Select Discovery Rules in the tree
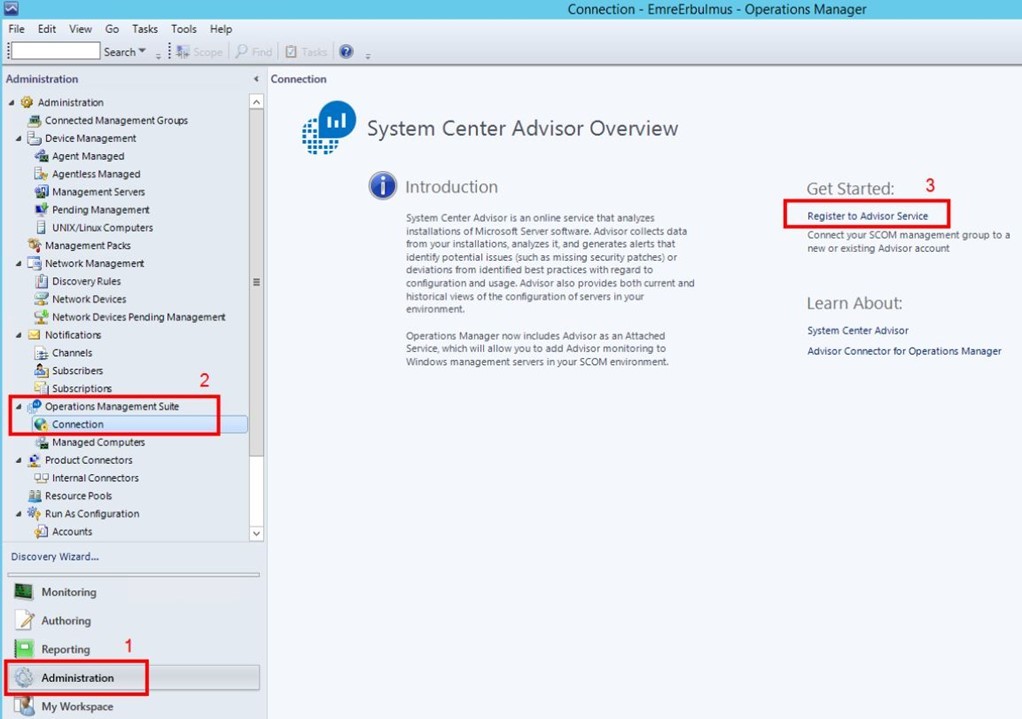Screen dimensions: 1022x719 (x=87, y=282)
